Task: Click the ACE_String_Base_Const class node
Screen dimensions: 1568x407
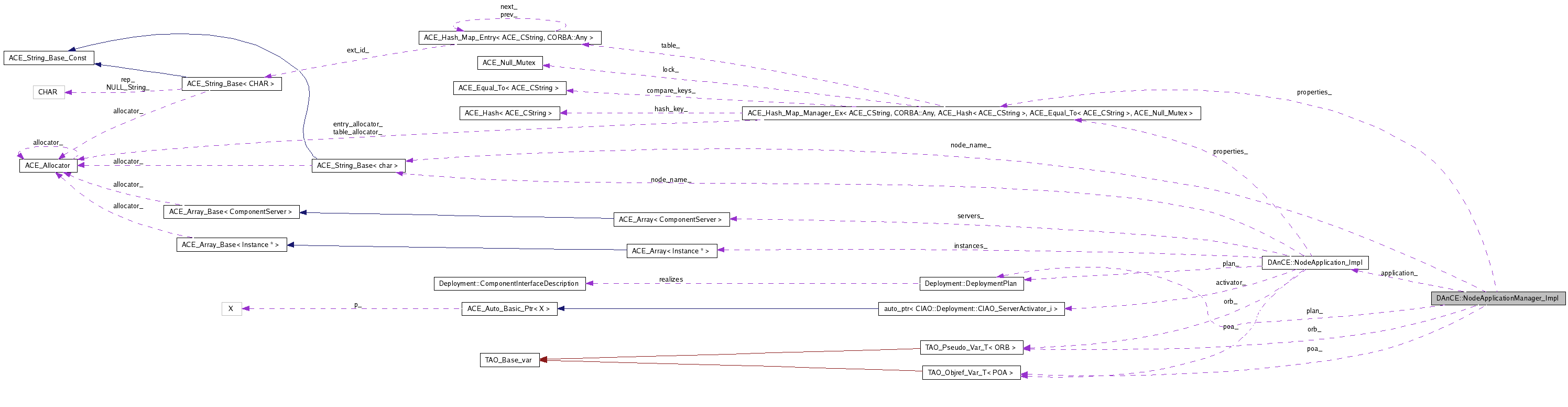Action: 49,58
